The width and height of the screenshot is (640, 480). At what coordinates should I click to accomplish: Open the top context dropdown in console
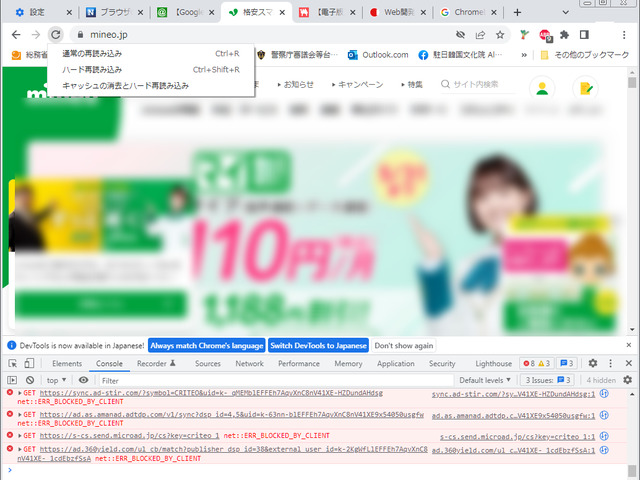point(56,380)
